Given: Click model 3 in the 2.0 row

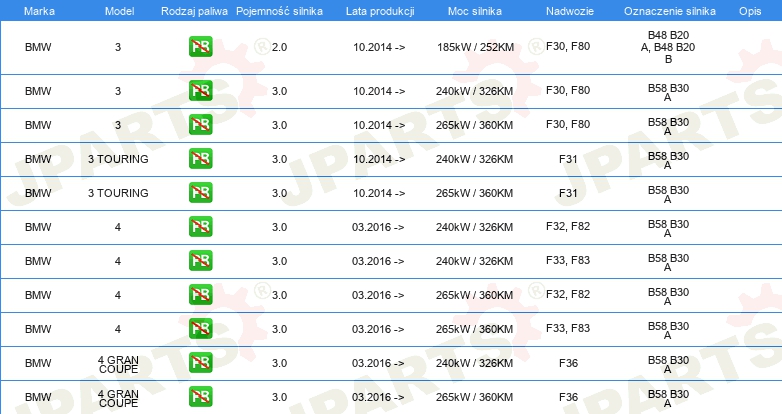Looking at the screenshot, I should (x=118, y=47).
